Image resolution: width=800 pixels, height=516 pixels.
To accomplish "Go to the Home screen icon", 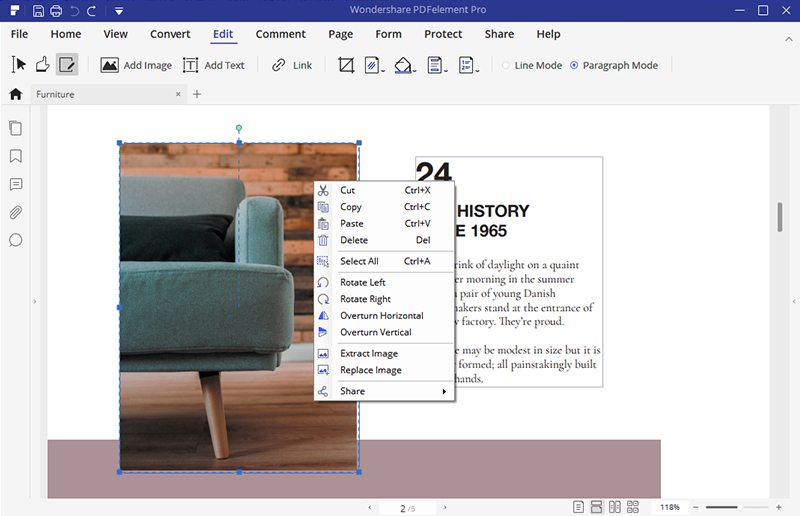I will (16, 94).
